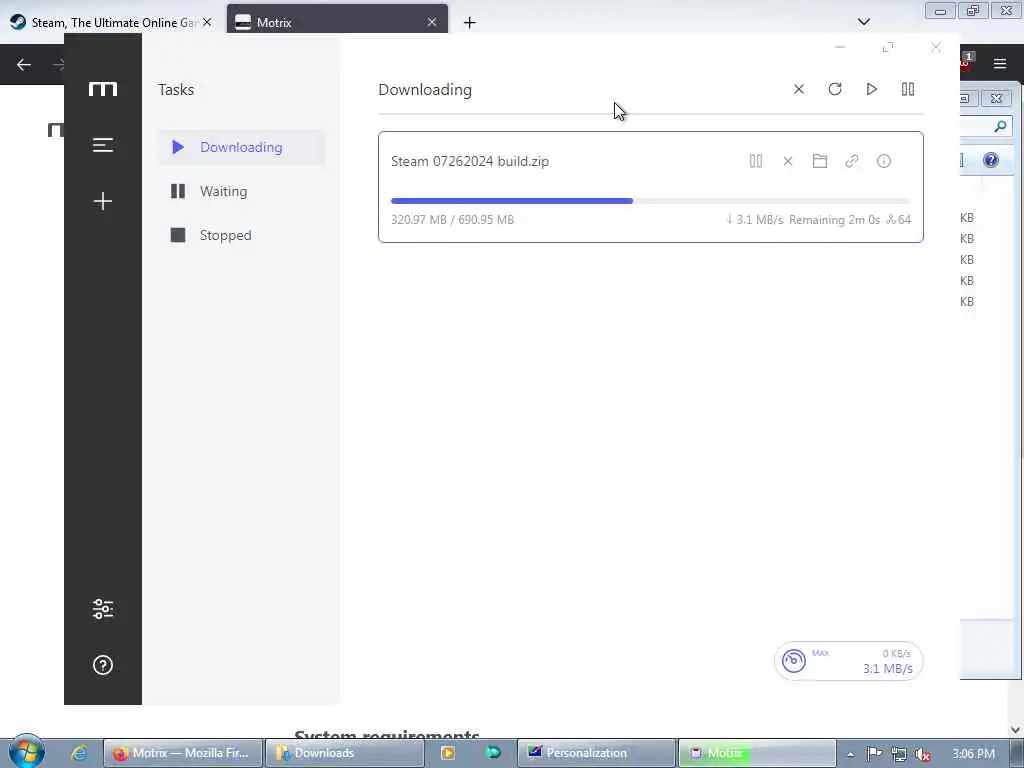Launch Internet Explorer from taskbar
This screenshot has width=1024, height=768.
pos(78,753)
